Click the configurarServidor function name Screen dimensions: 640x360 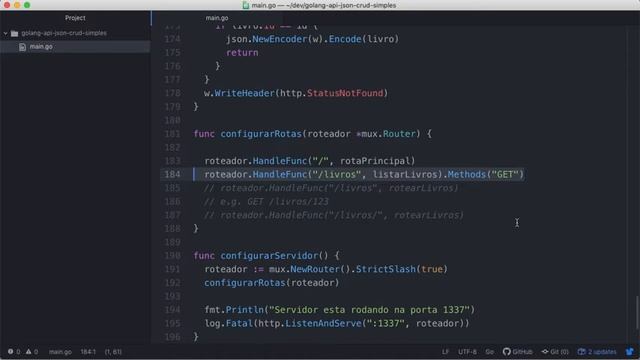(269, 256)
